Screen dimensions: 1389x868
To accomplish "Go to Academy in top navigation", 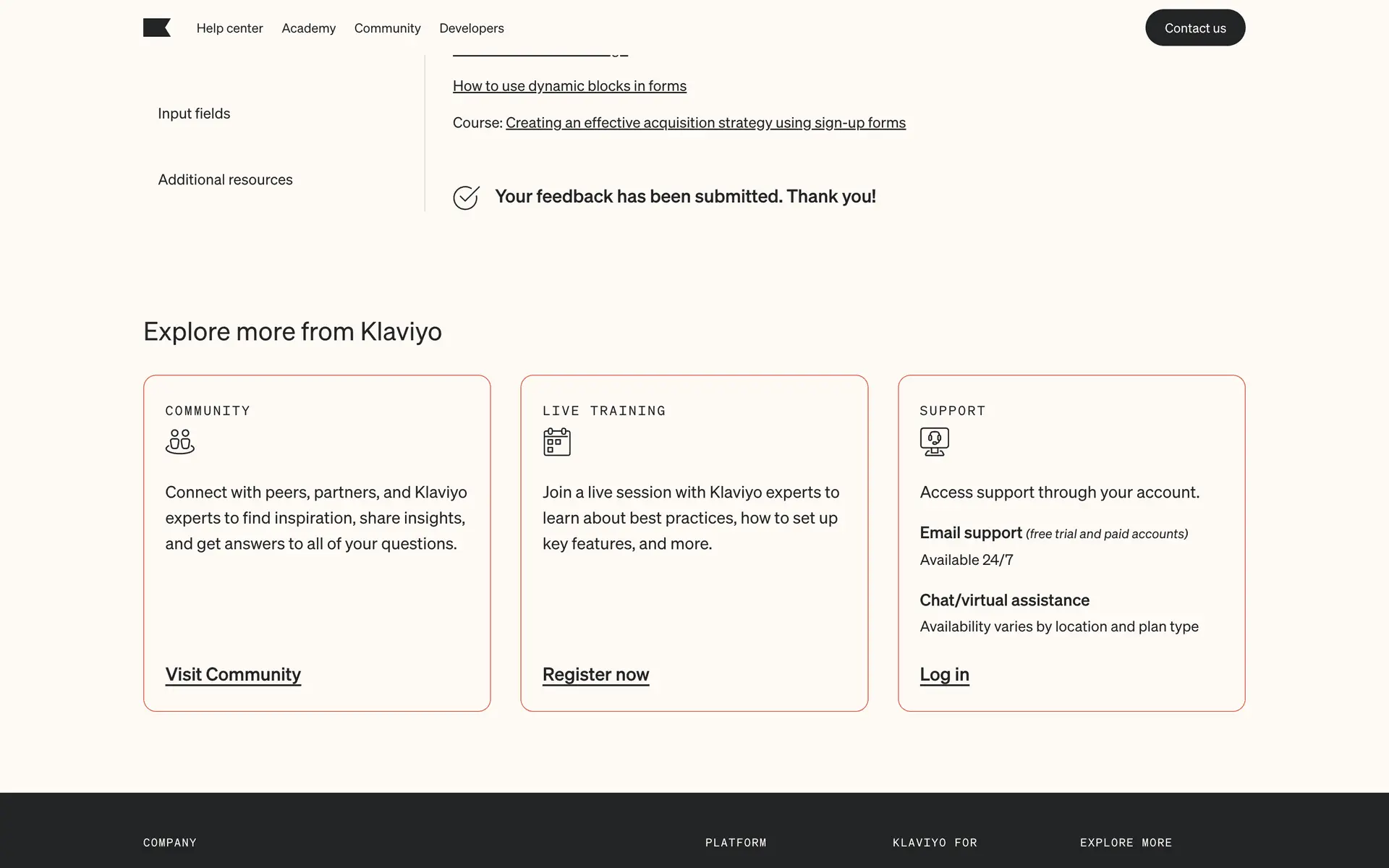I will point(308,28).
